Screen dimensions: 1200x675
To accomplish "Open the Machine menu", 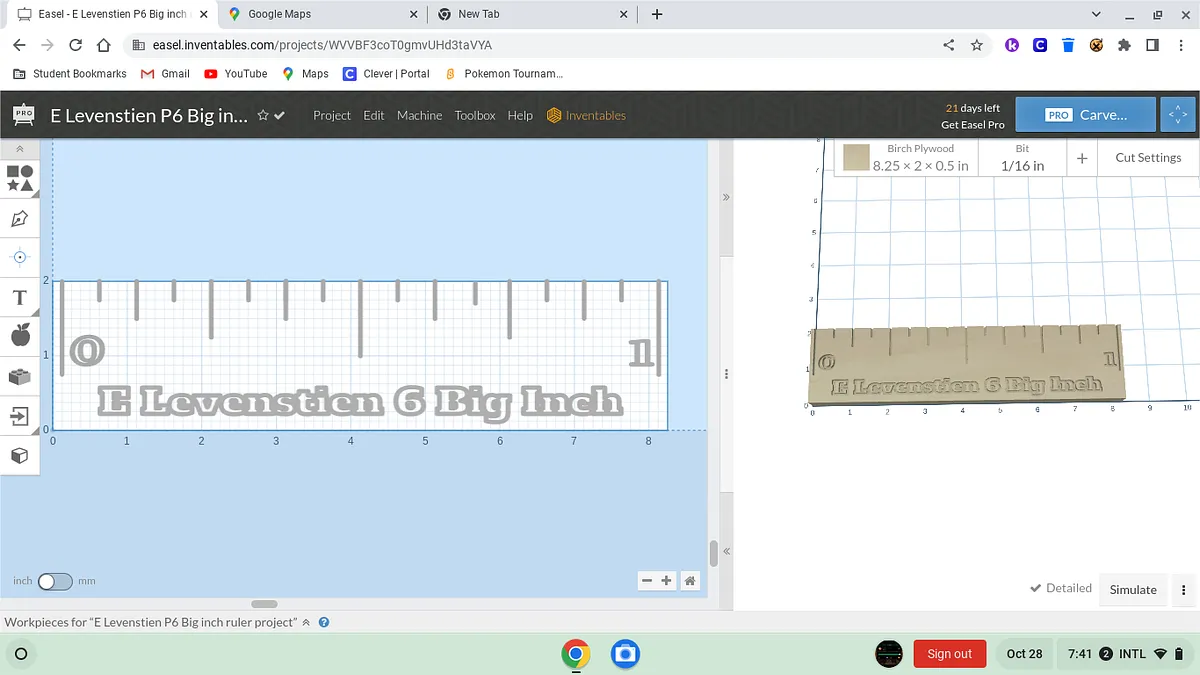I will [419, 115].
